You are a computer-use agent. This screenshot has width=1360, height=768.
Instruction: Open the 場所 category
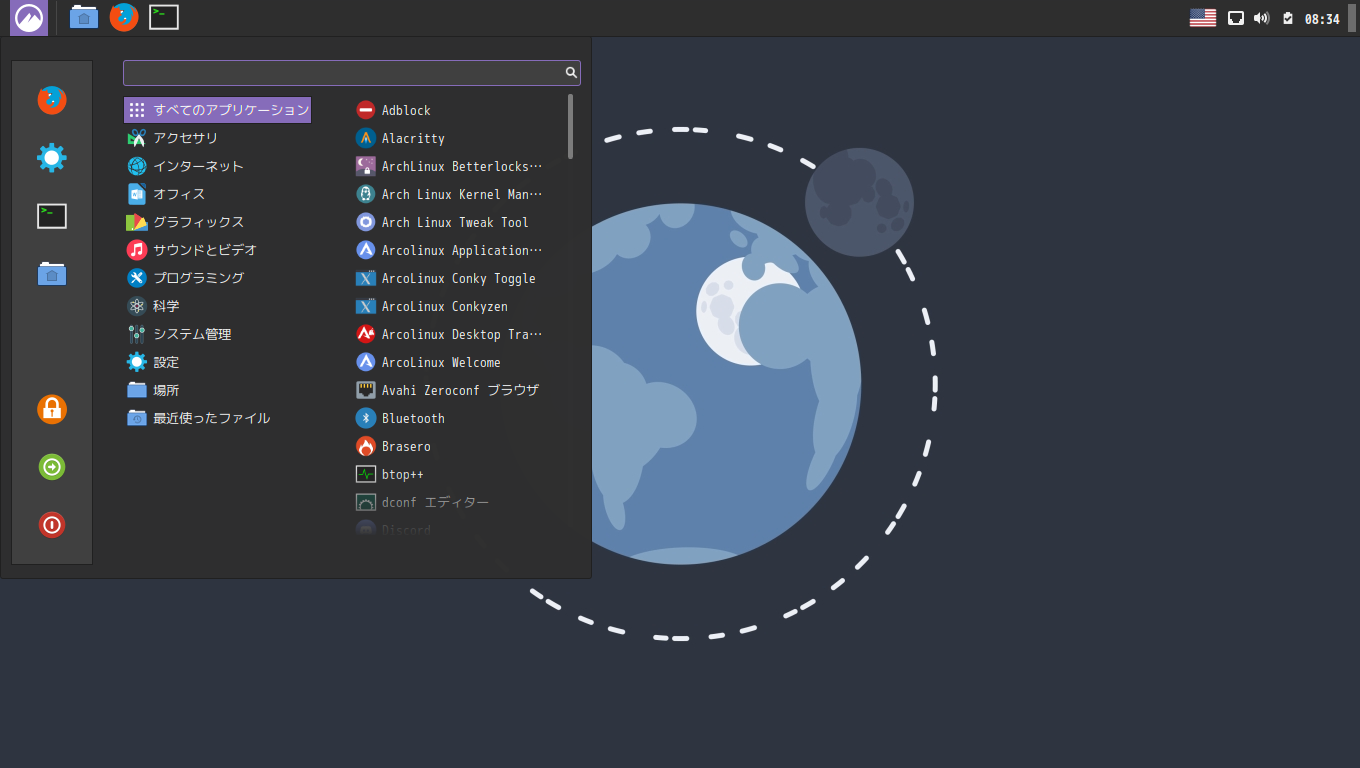(x=217, y=390)
